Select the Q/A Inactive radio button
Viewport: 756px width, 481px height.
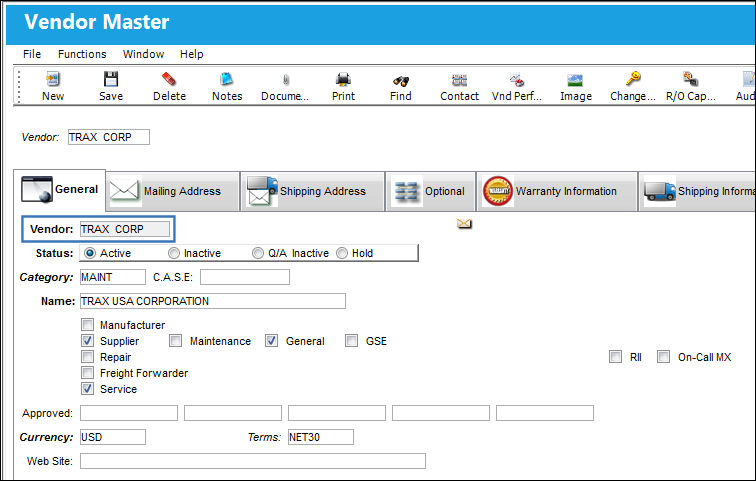258,253
